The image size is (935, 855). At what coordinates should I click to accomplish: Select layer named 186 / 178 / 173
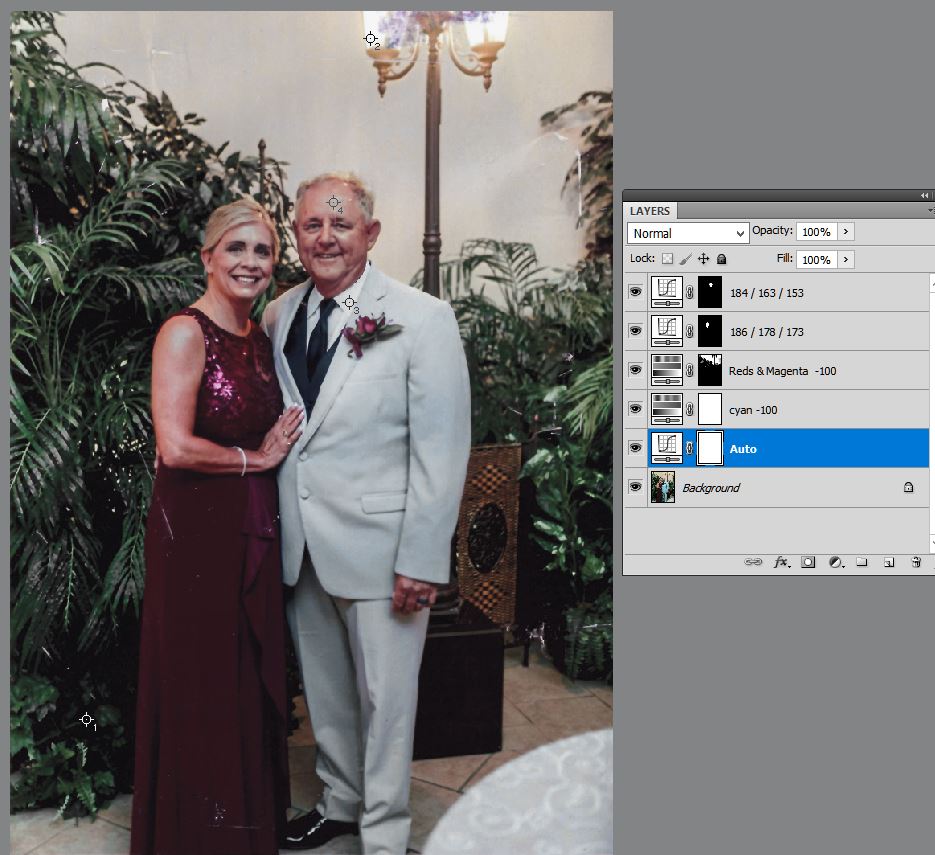click(766, 332)
